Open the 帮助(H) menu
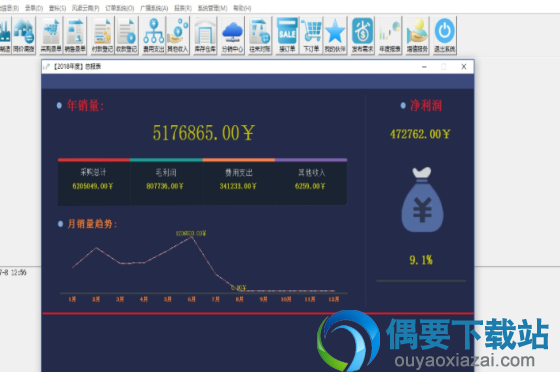Screen dimensions: 560x372 (242, 8)
